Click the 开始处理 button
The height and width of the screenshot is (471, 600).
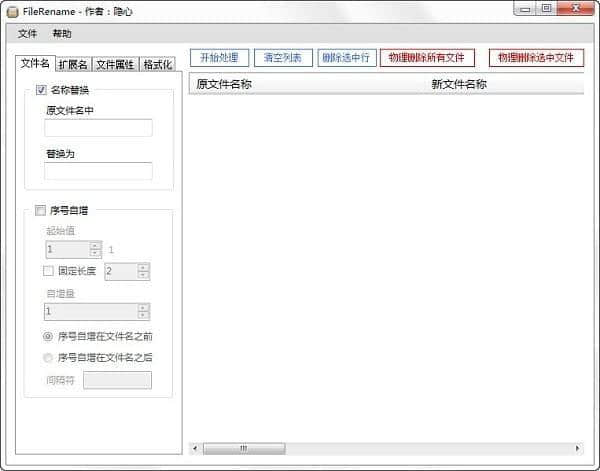tap(219, 58)
